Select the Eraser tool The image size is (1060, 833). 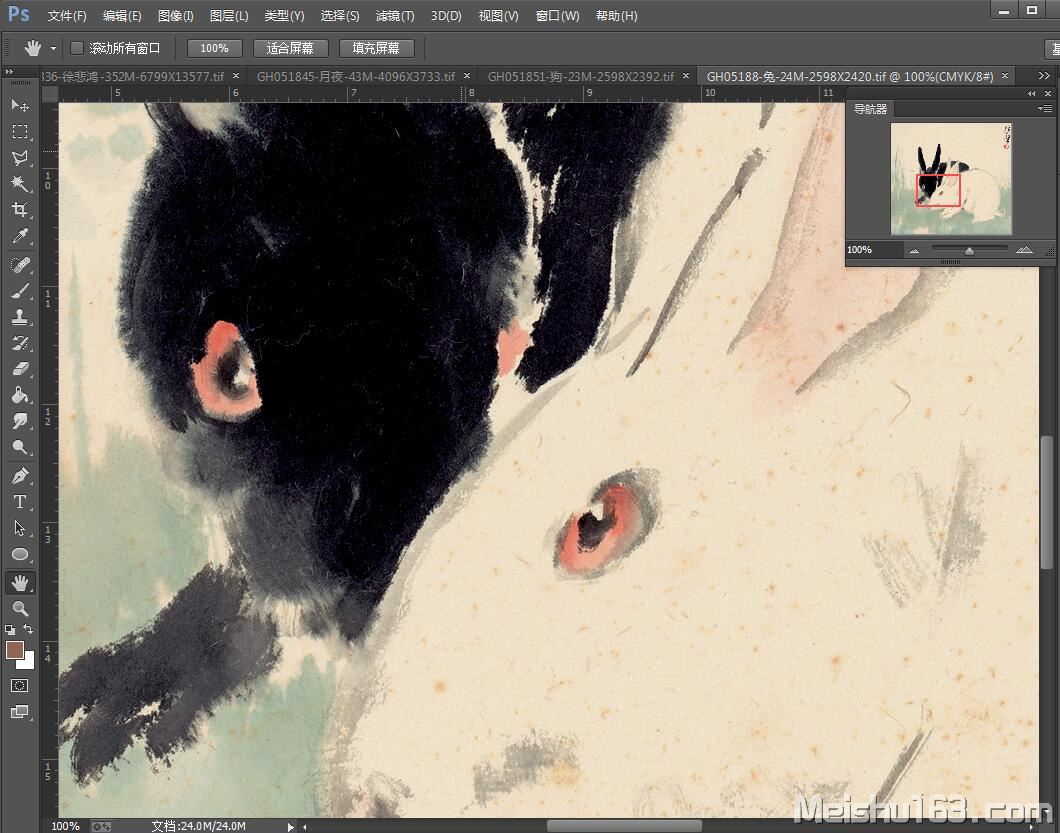point(20,368)
